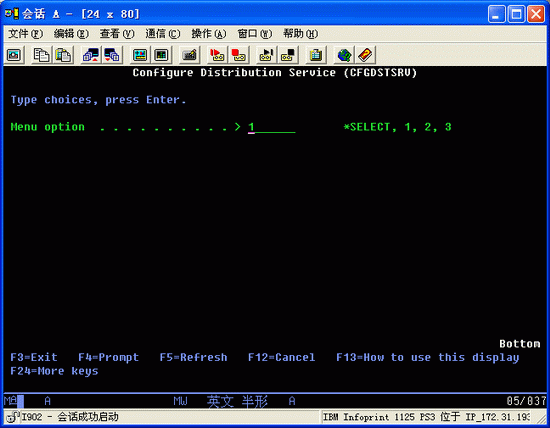Stop macro recording with red square icon
This screenshot has width=550, height=428.
[x=239, y=55]
